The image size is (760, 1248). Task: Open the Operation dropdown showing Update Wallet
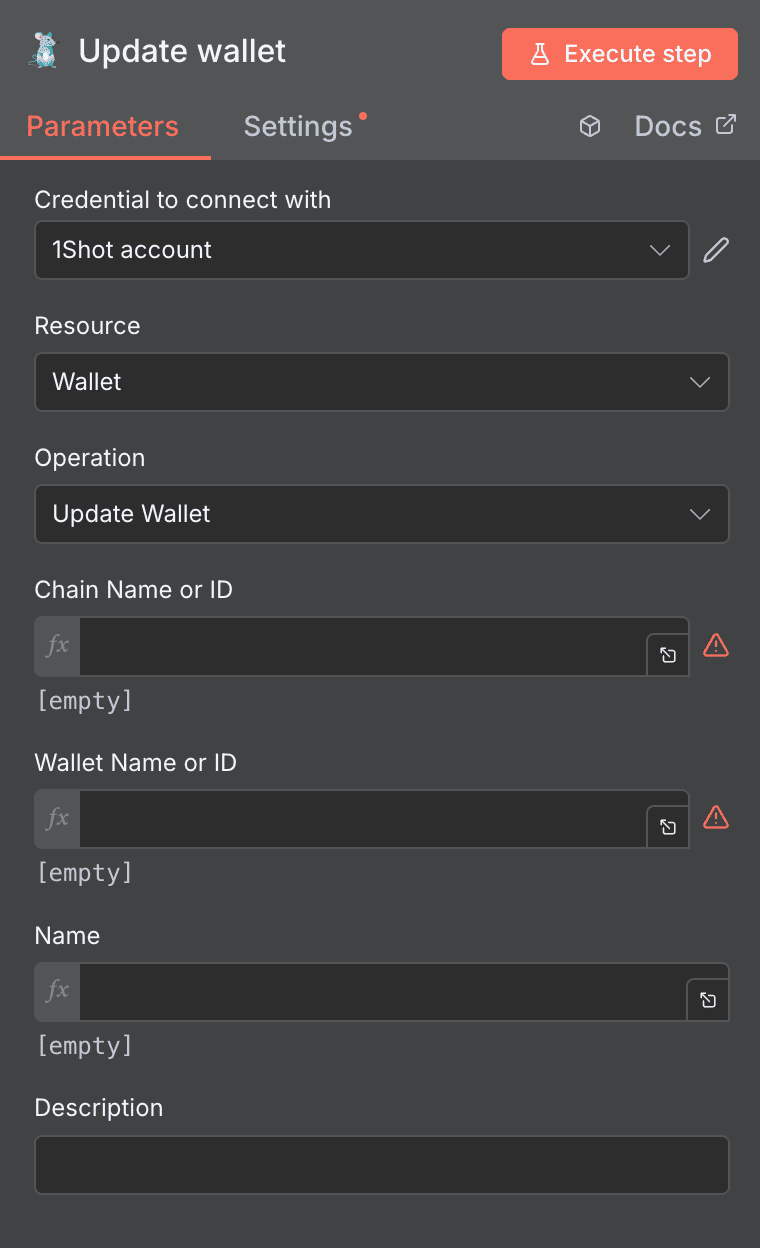tap(381, 514)
